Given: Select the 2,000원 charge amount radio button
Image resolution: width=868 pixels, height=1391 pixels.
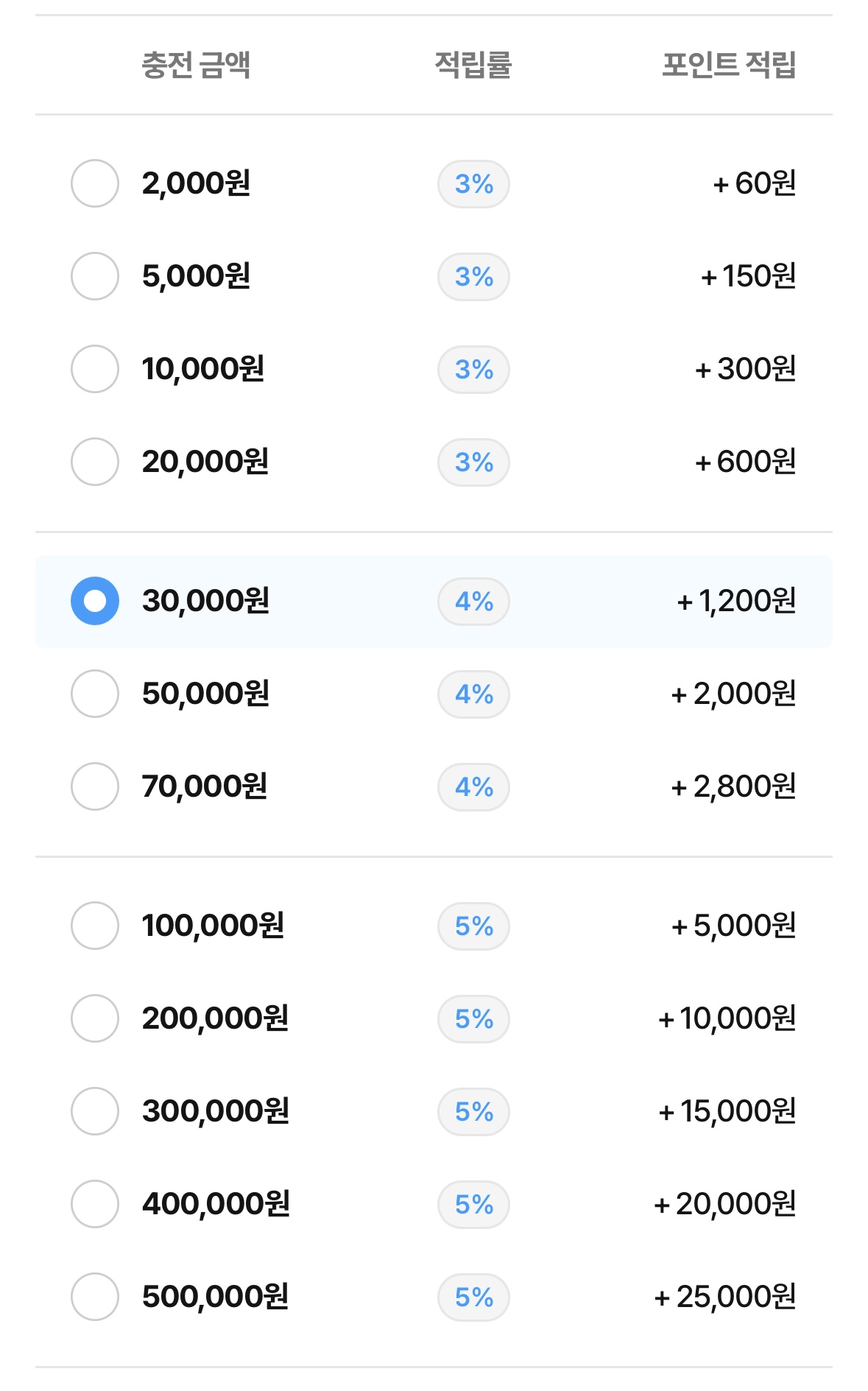Looking at the screenshot, I should coord(95,183).
